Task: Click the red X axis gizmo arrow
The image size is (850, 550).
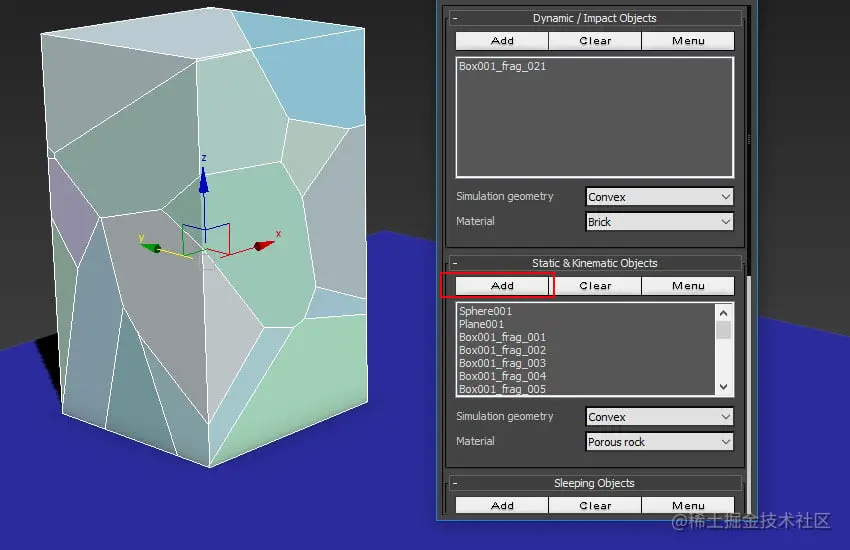Action: [265, 245]
